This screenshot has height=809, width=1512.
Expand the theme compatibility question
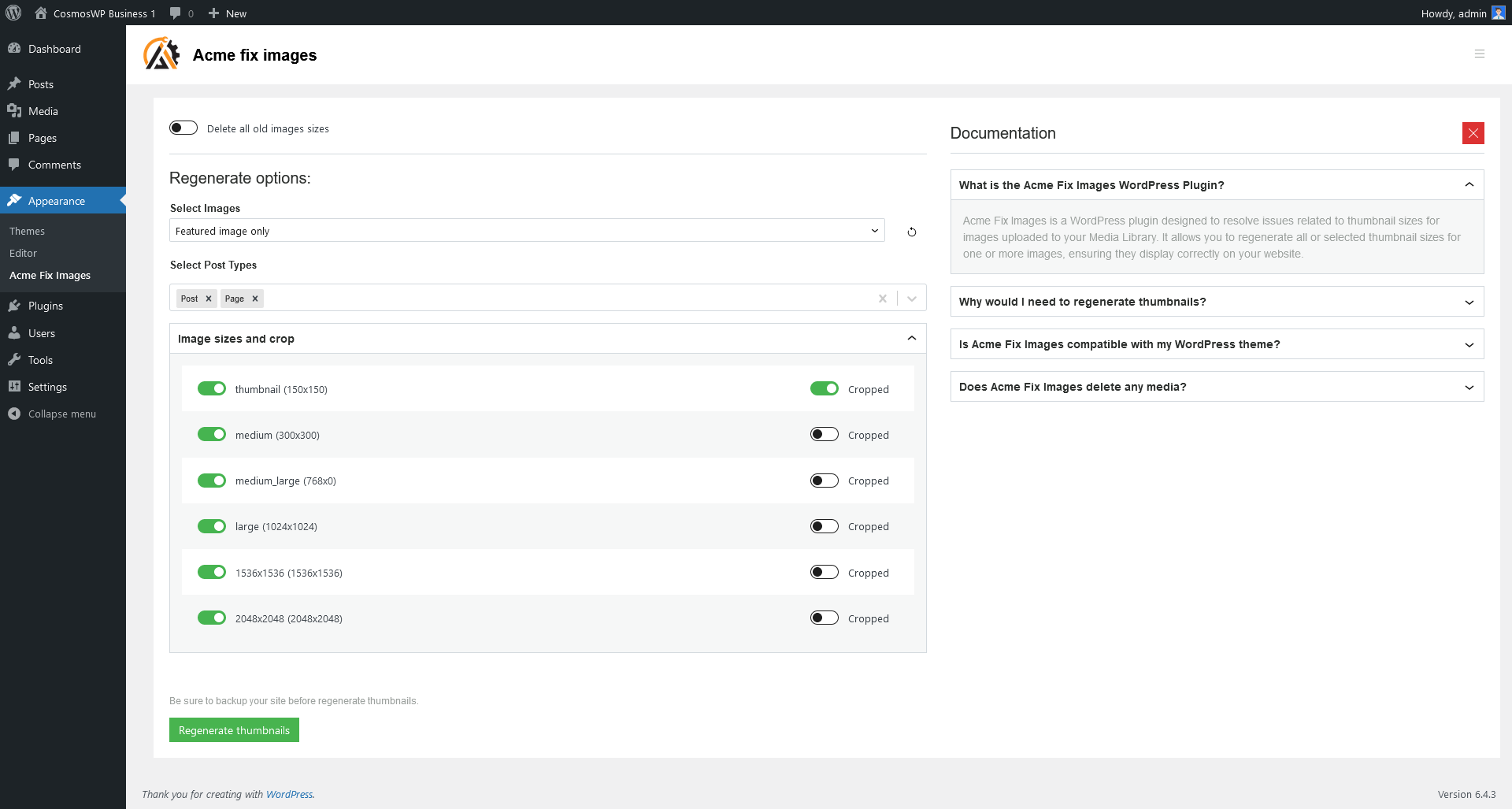tap(1217, 344)
